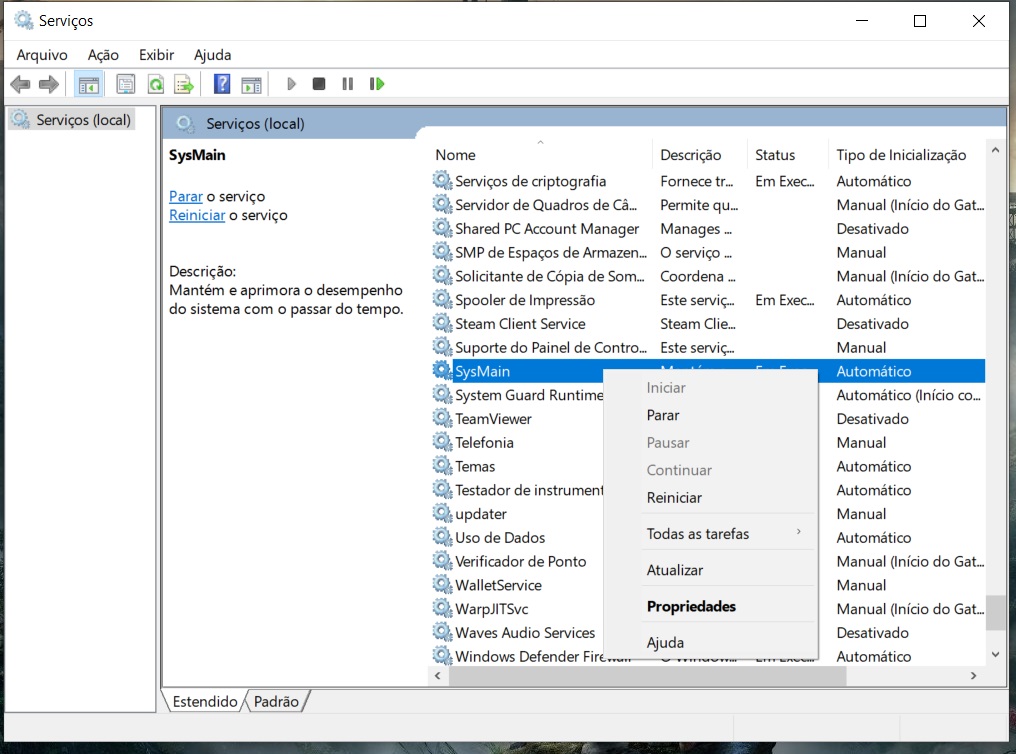1016x754 pixels.
Task: Select the System Guard Runtime service
Action: 517,395
